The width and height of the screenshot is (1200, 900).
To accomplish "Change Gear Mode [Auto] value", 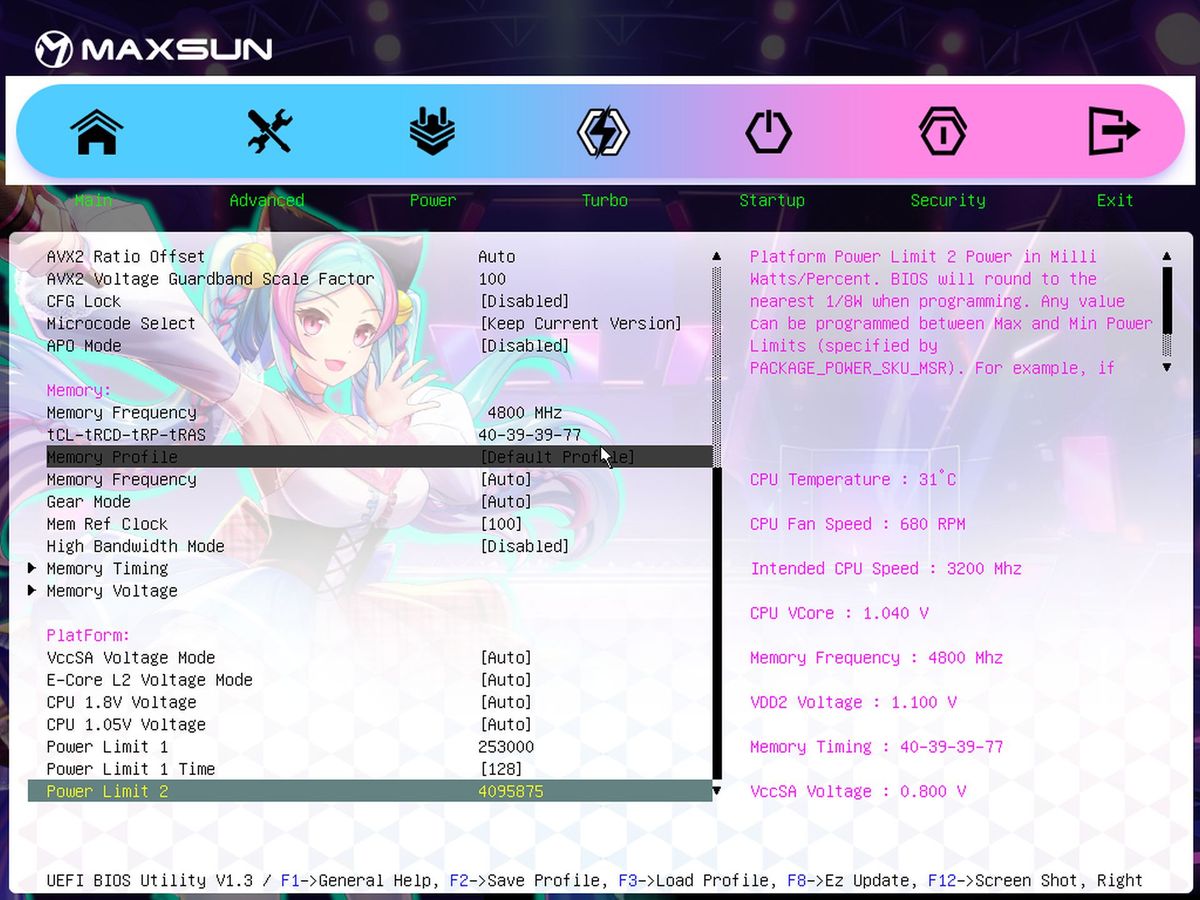I will tap(505, 502).
